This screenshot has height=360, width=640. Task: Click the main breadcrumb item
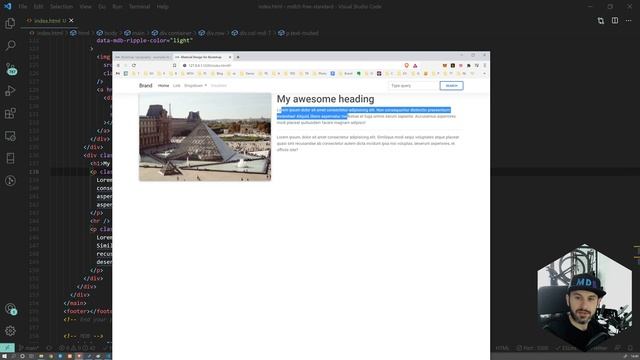click(134, 33)
